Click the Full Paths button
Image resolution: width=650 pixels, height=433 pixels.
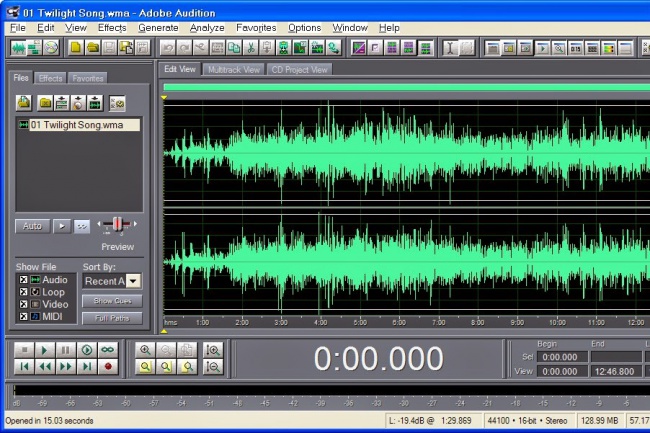point(112,318)
